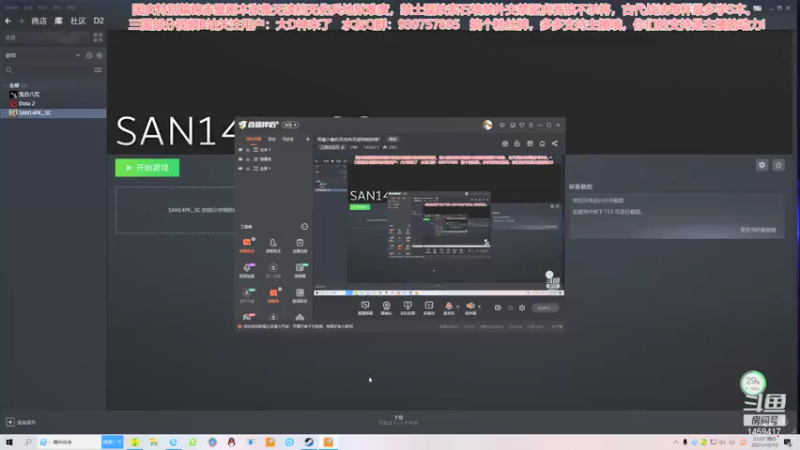Open the mode dropdown pill next to the streaming logo

tap(290, 125)
